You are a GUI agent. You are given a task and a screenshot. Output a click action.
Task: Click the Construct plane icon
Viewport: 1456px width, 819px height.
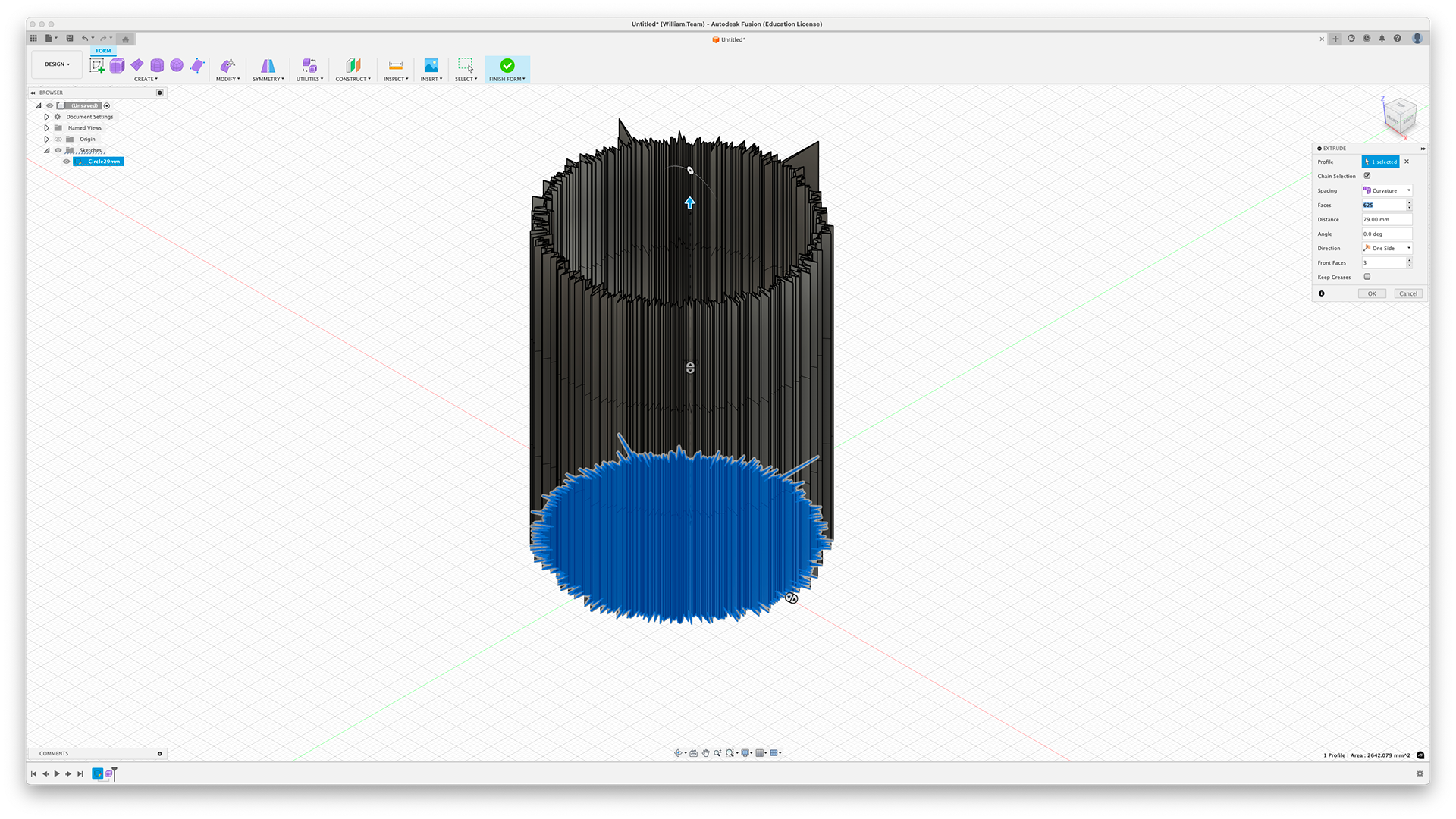click(x=353, y=66)
